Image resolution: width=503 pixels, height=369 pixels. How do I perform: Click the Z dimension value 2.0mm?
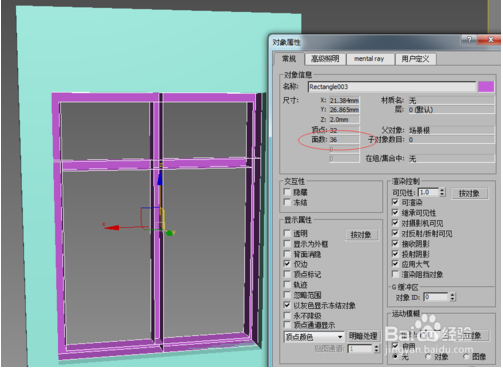[x=344, y=119]
